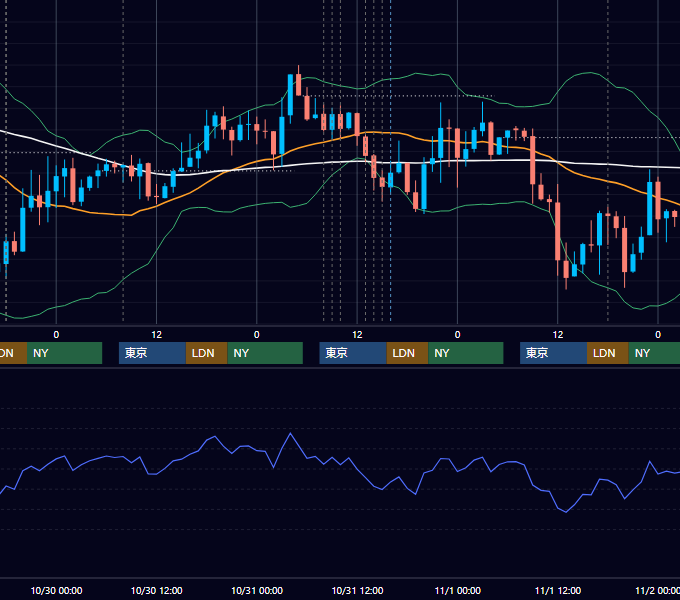Click the 10/31 12:00 date label
680x600 pixels.
pos(357,590)
